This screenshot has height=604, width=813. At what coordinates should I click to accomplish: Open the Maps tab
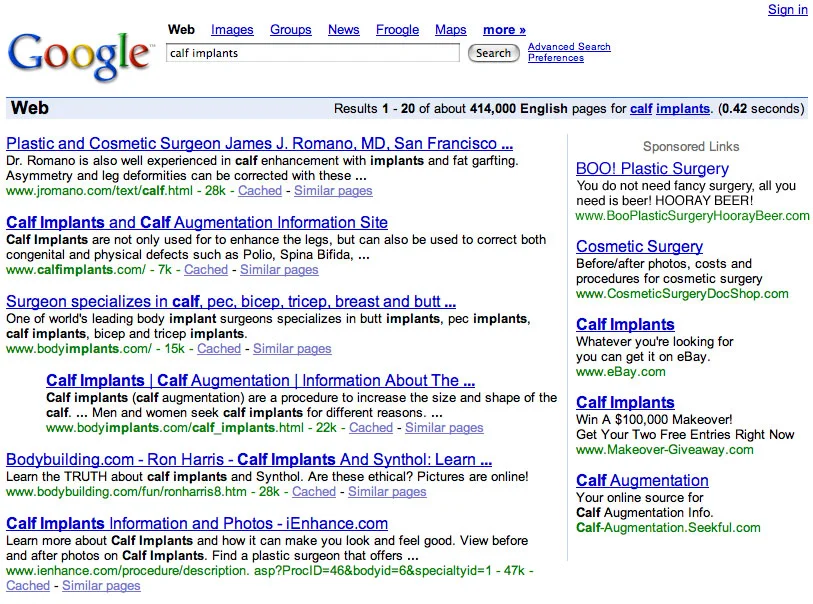(451, 30)
